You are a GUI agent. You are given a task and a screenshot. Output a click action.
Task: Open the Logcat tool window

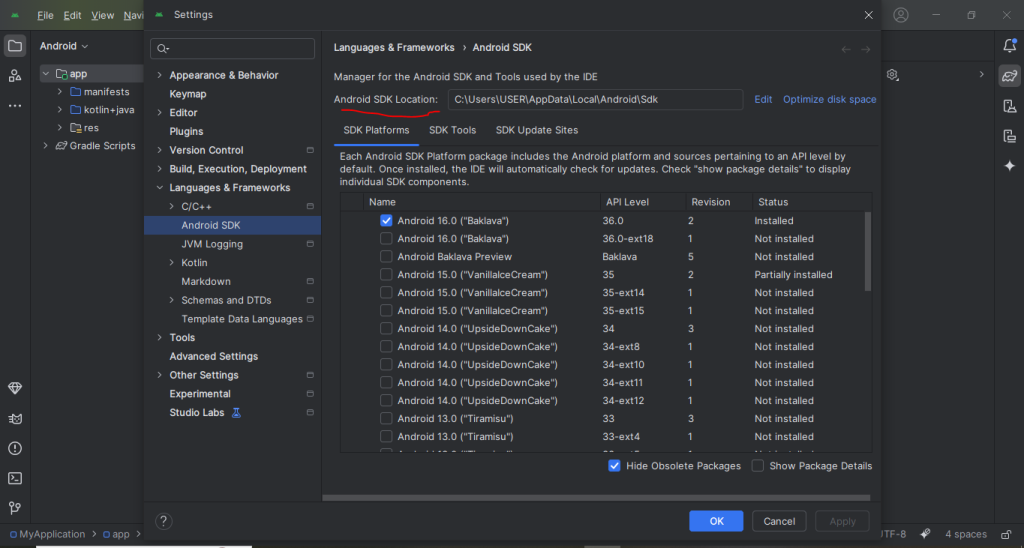(x=15, y=418)
